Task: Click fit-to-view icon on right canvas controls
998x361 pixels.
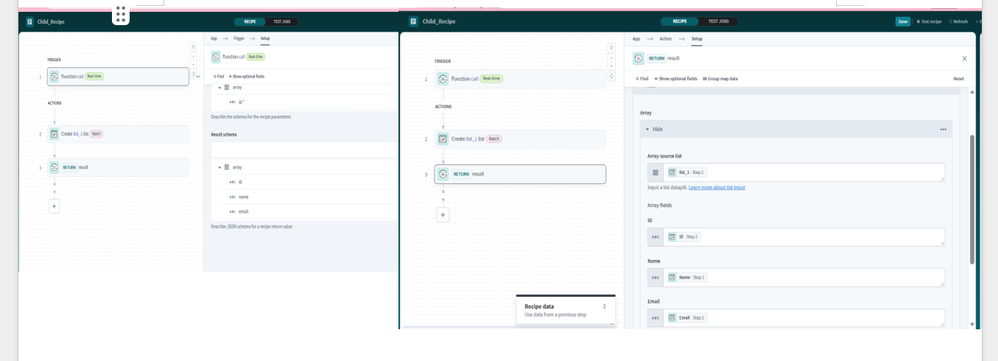Action: (611, 76)
